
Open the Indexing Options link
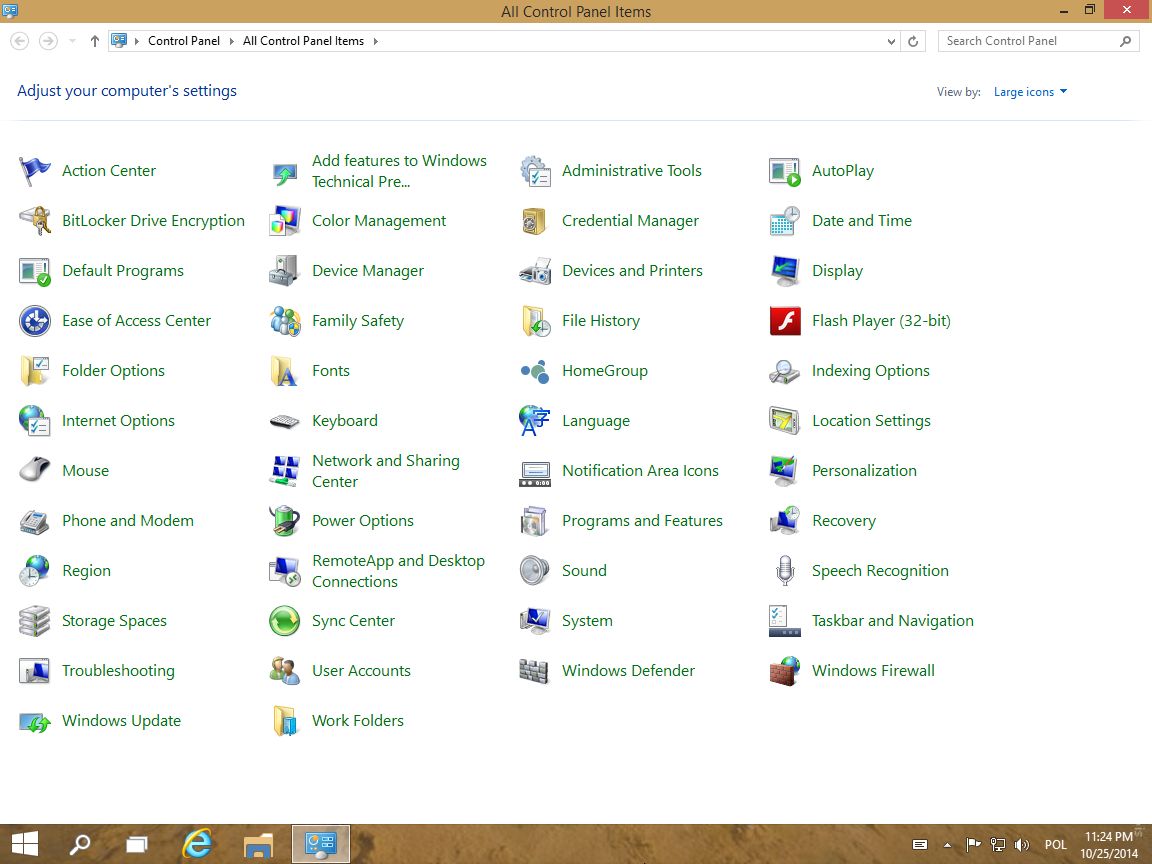[x=871, y=371]
